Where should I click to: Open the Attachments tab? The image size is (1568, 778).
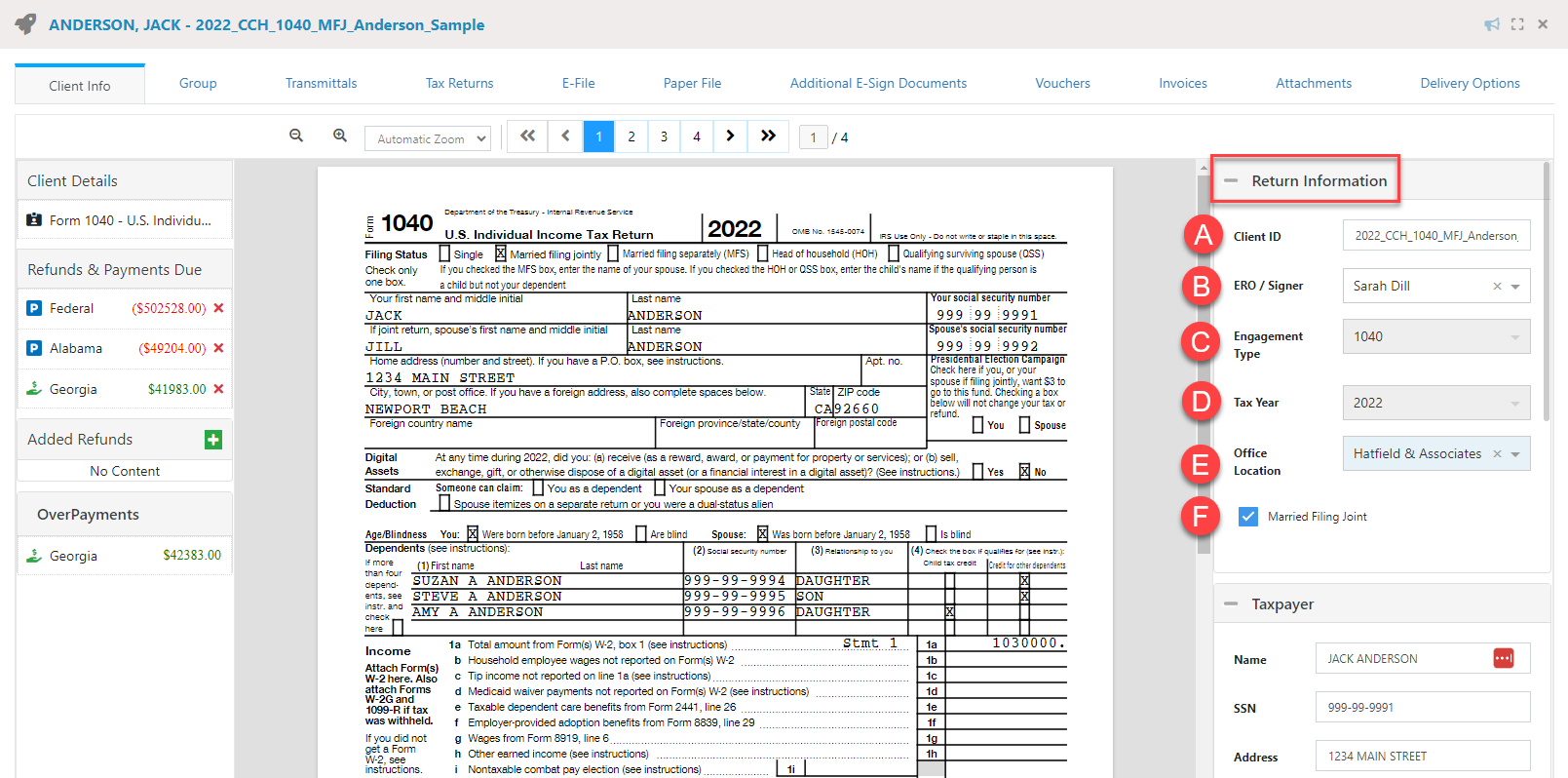click(x=1314, y=83)
